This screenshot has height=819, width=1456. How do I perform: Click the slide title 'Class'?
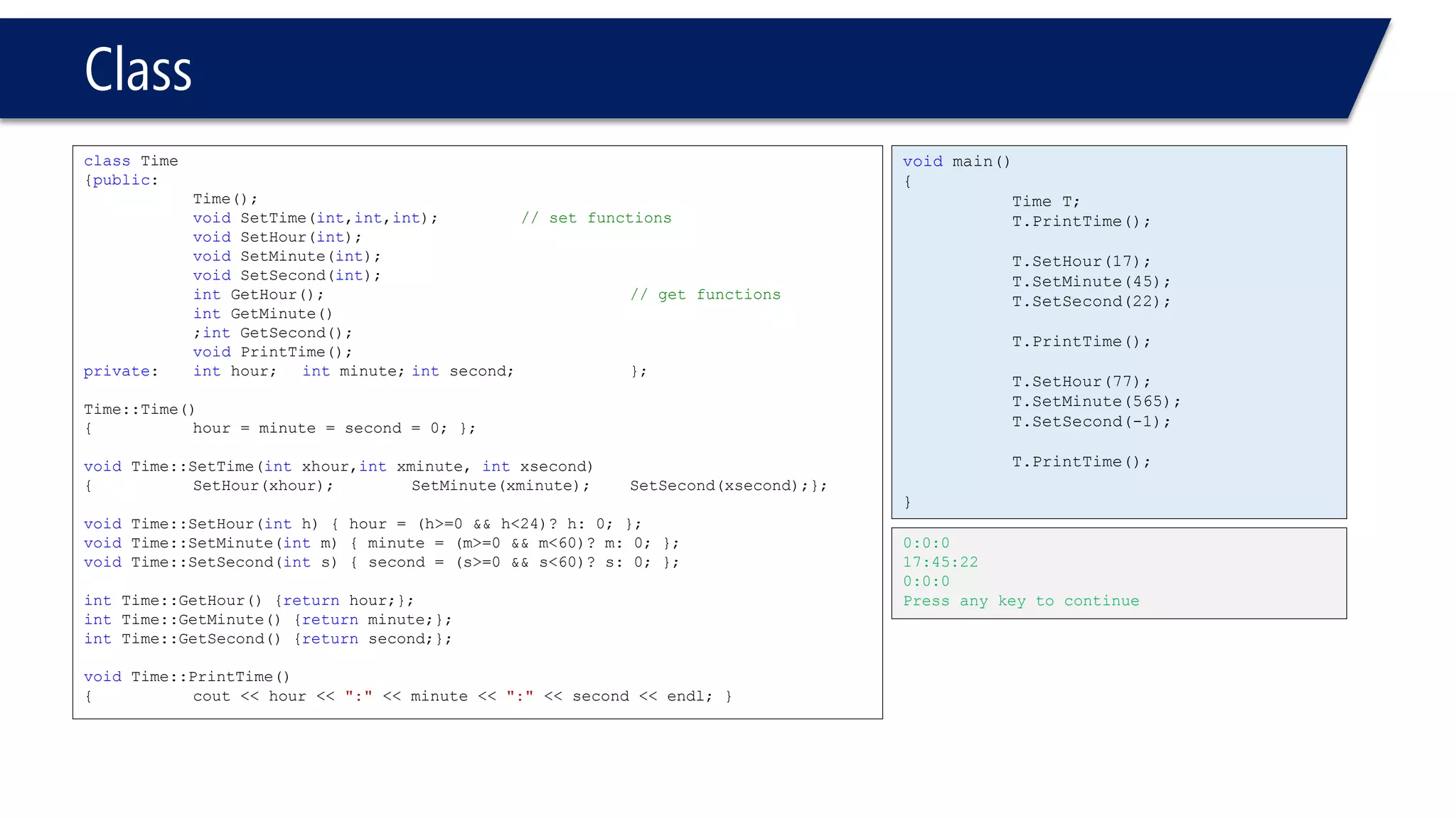138,70
